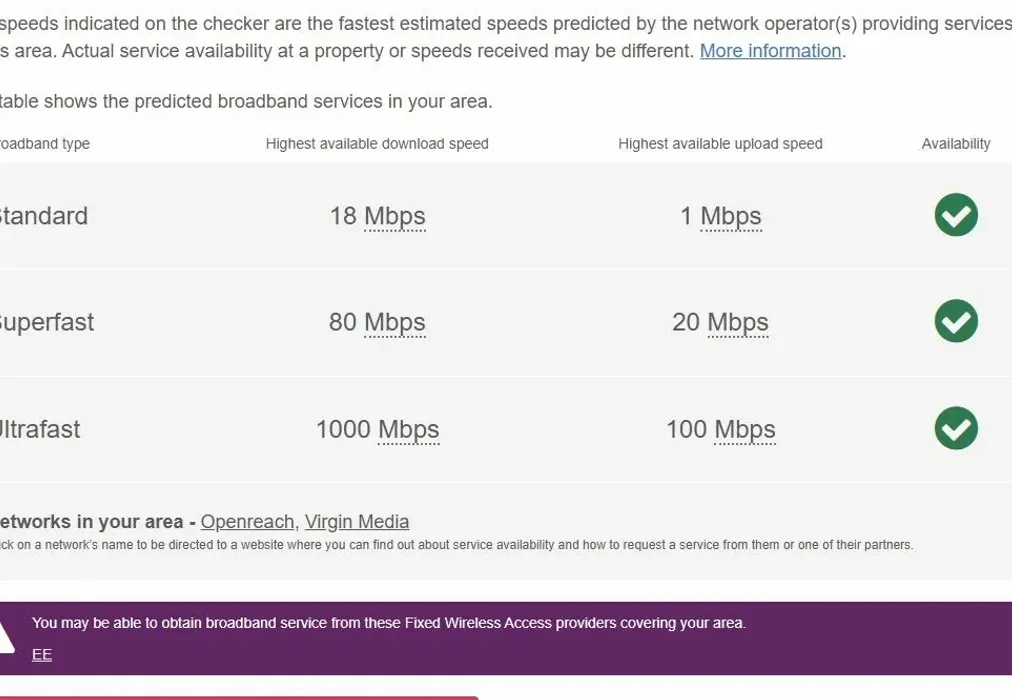Click the Availability column header
This screenshot has height=700, width=1012.
pyautogui.click(x=956, y=144)
